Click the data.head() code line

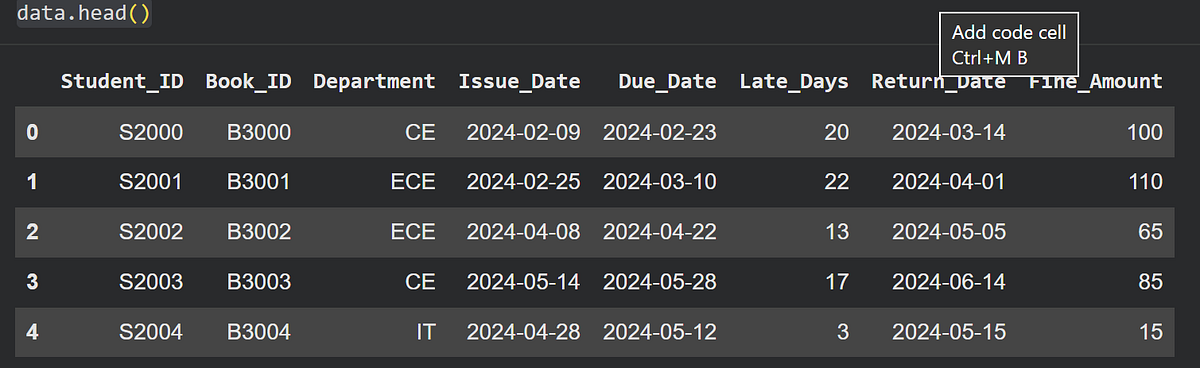[x=84, y=14]
